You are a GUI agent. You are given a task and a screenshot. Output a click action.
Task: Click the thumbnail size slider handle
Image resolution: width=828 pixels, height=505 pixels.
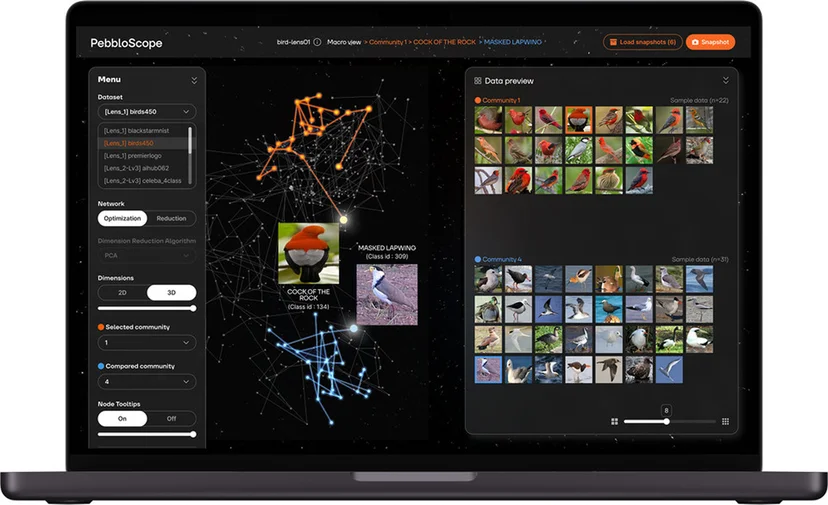coord(666,422)
